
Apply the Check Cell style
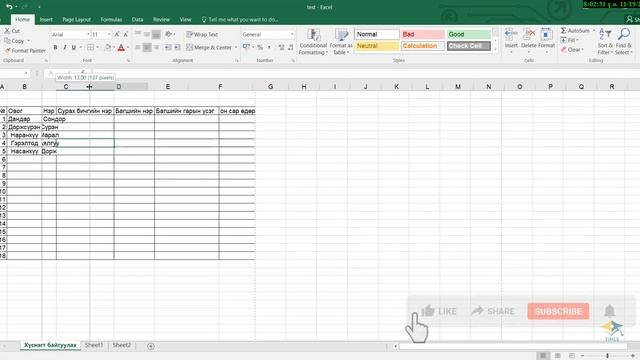pos(469,46)
